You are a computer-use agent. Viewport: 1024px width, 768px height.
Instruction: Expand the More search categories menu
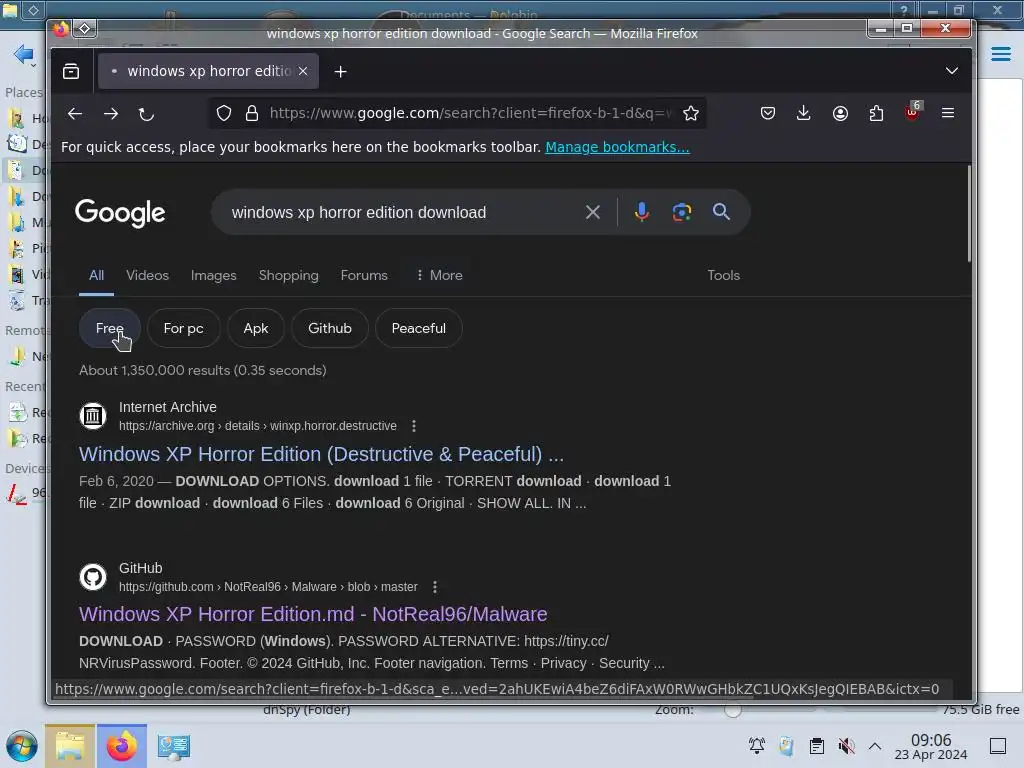(x=440, y=276)
